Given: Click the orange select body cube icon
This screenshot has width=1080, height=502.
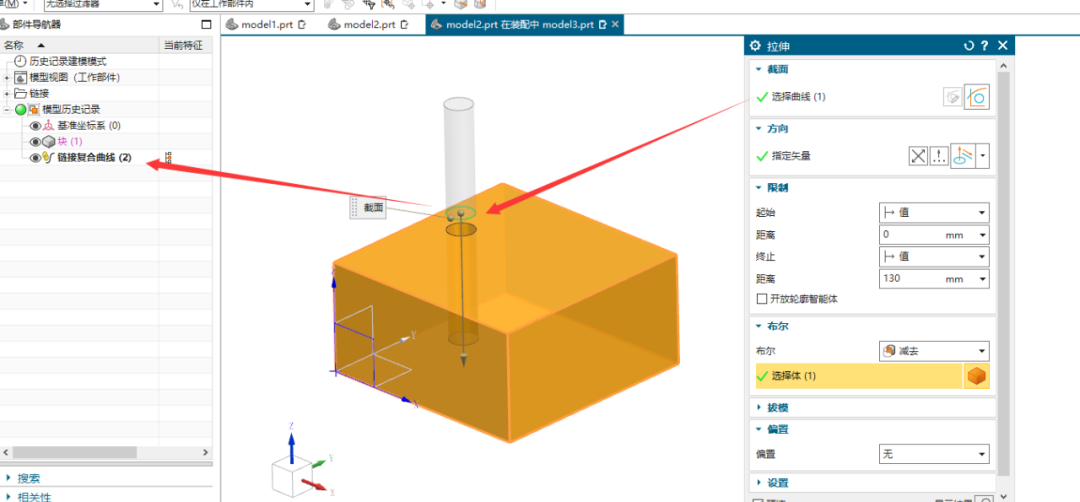Looking at the screenshot, I should (977, 376).
